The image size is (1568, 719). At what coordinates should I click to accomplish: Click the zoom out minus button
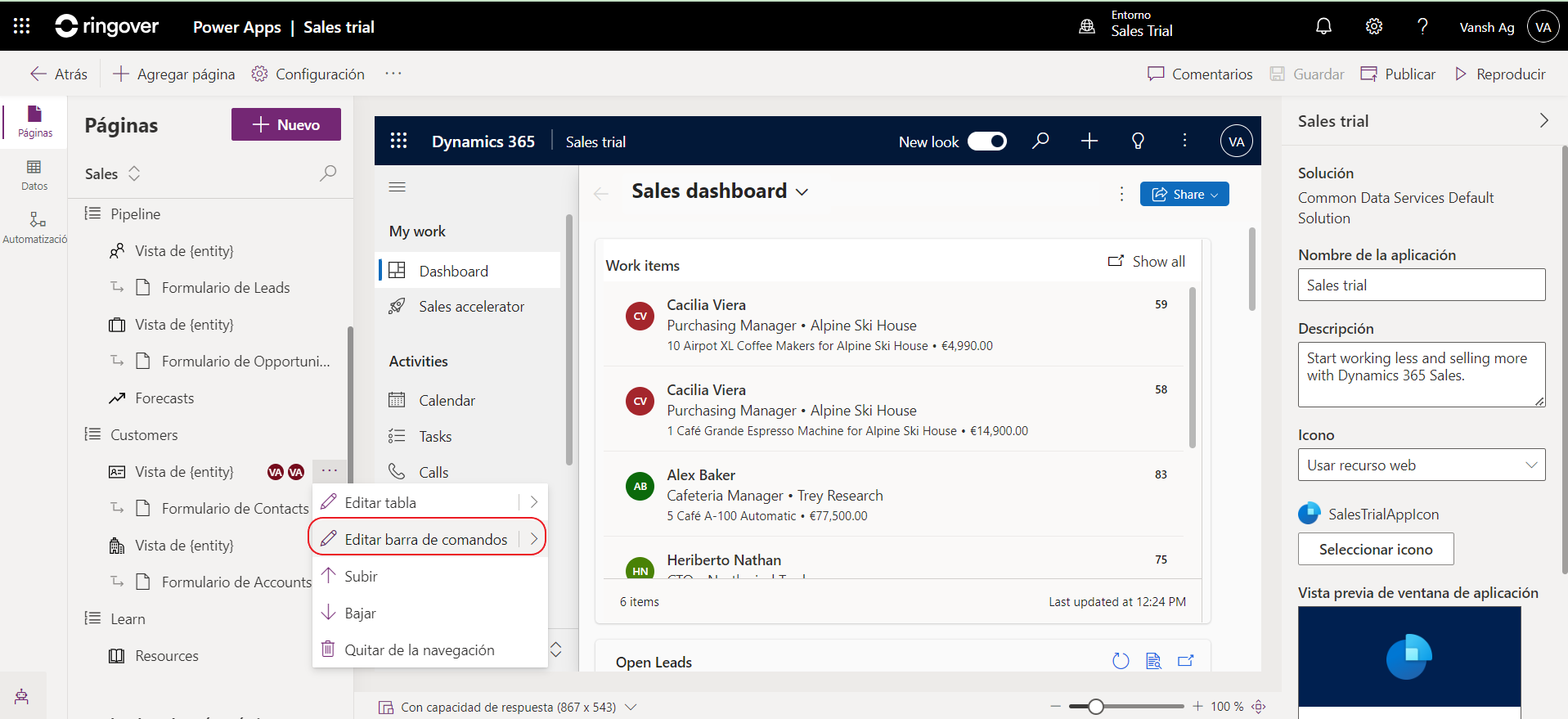[1055, 706]
